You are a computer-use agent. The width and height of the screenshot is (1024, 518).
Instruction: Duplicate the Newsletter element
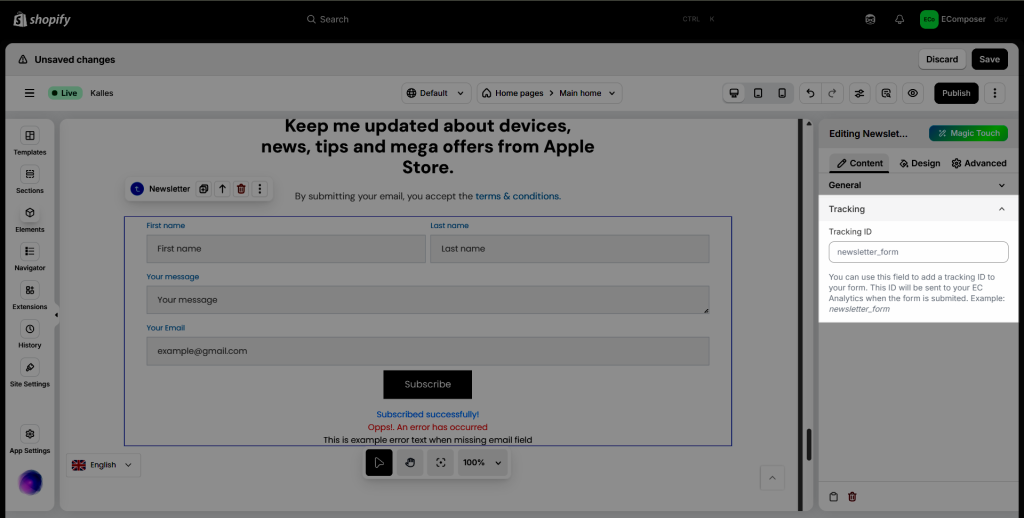click(204, 189)
